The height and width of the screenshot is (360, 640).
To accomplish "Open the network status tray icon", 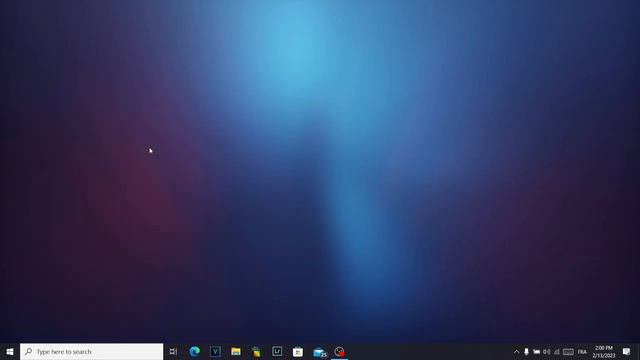I will click(557, 351).
